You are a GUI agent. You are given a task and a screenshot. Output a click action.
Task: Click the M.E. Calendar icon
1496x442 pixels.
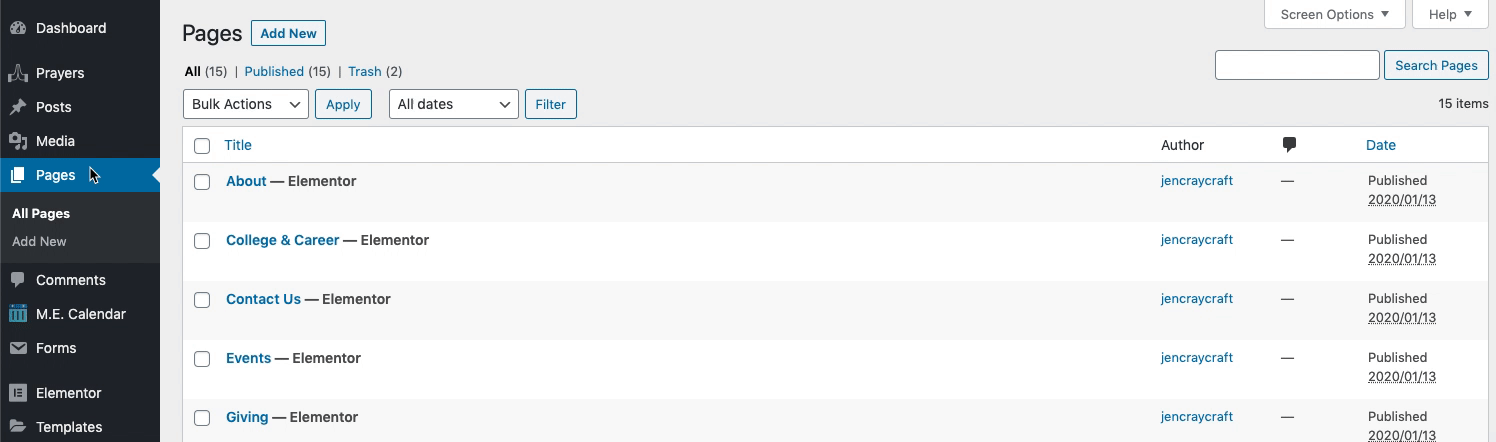click(x=17, y=314)
